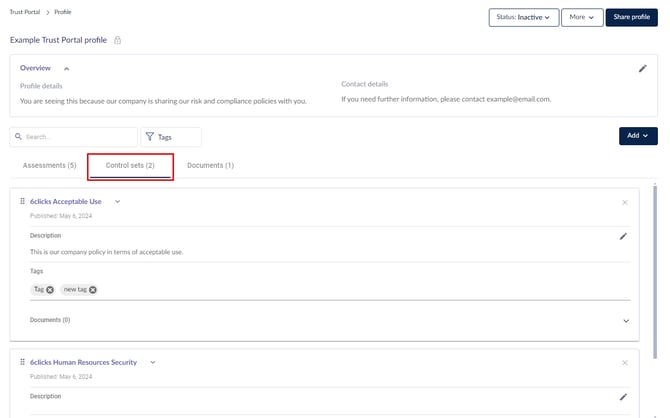Screen dimensions: 670x418
Task: Click drag handle of Human Resources Security card
Action: pos(22,362)
